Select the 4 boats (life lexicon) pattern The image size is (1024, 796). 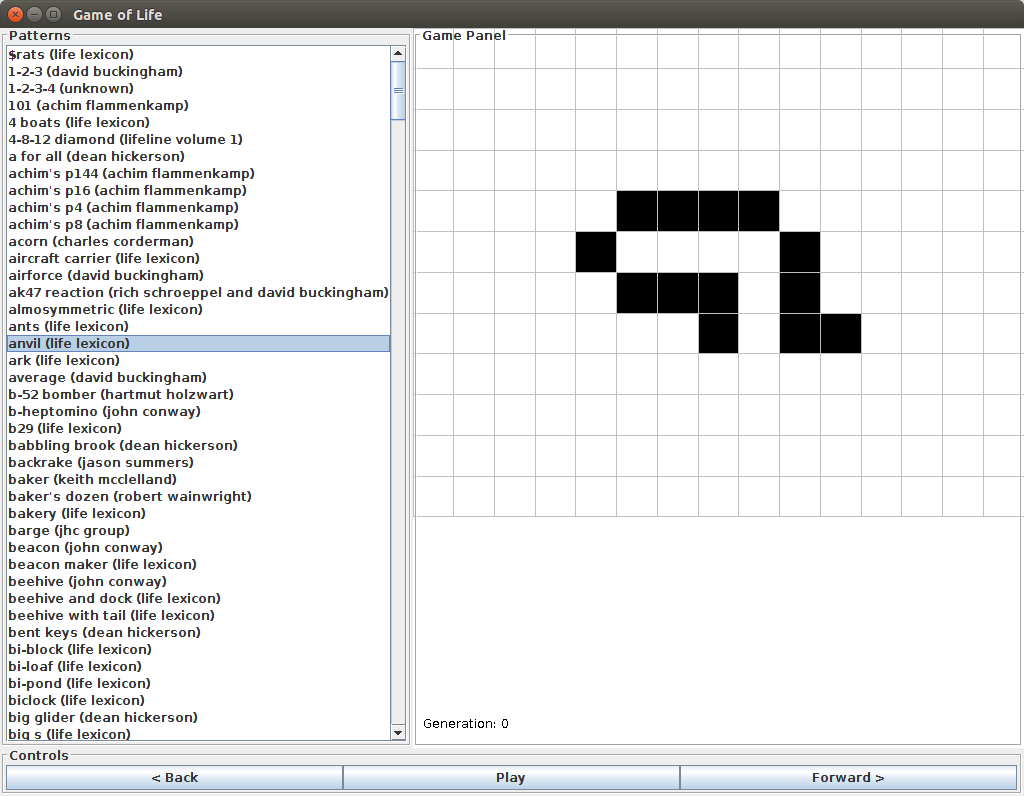(x=79, y=122)
